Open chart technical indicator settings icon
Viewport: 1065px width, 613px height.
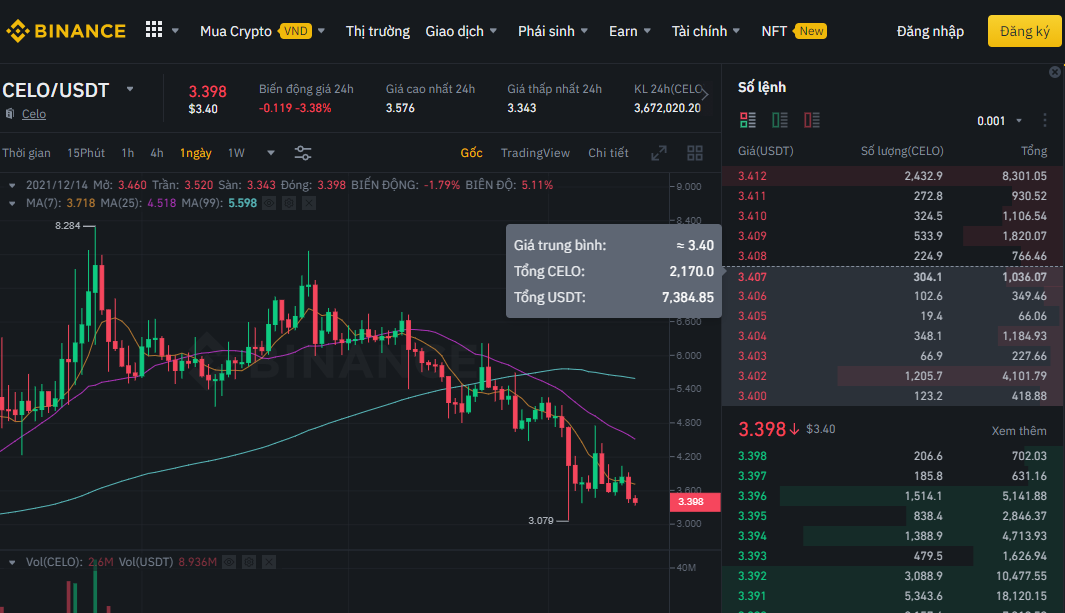click(303, 153)
